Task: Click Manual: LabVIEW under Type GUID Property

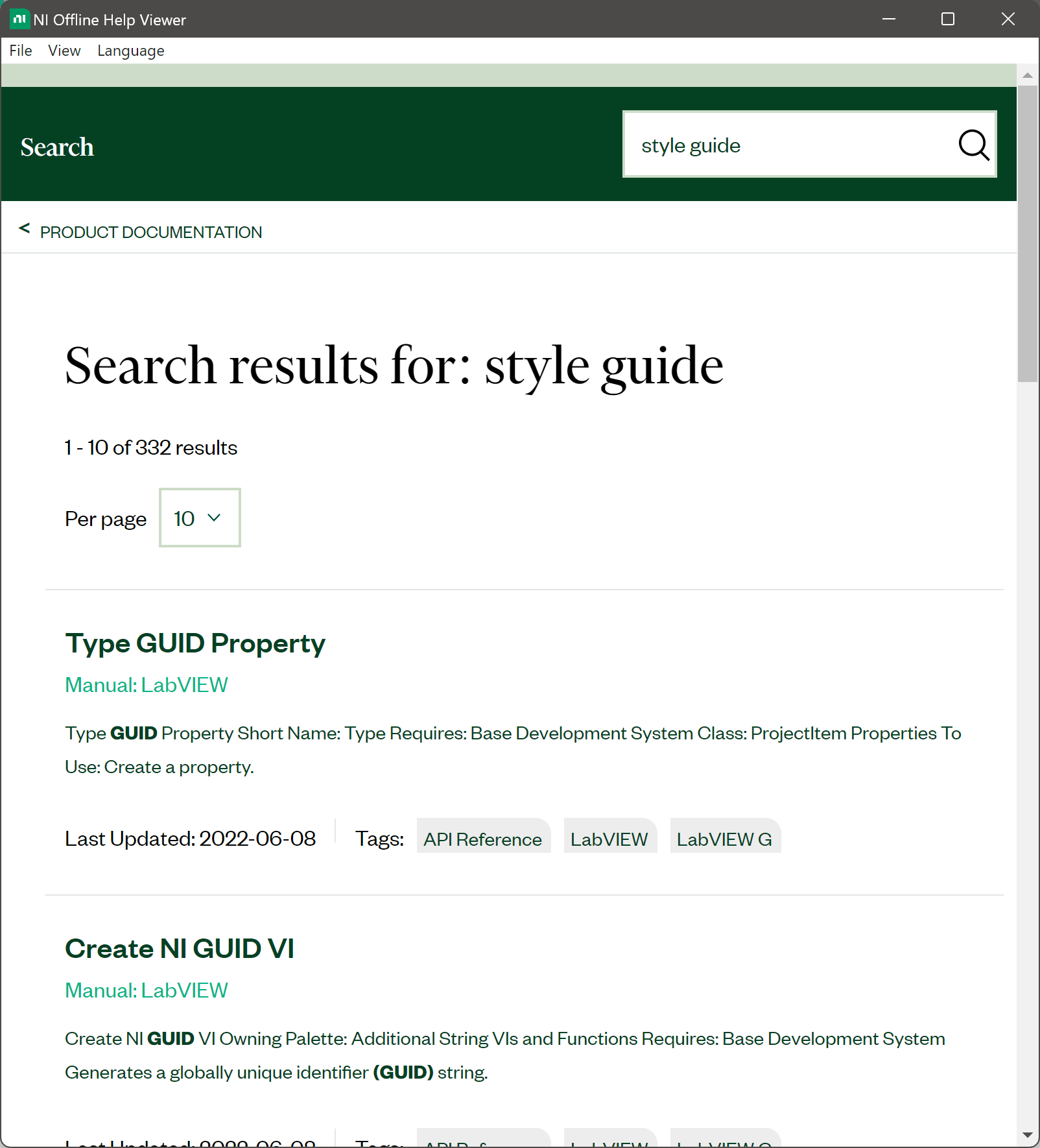Action: pos(147,685)
